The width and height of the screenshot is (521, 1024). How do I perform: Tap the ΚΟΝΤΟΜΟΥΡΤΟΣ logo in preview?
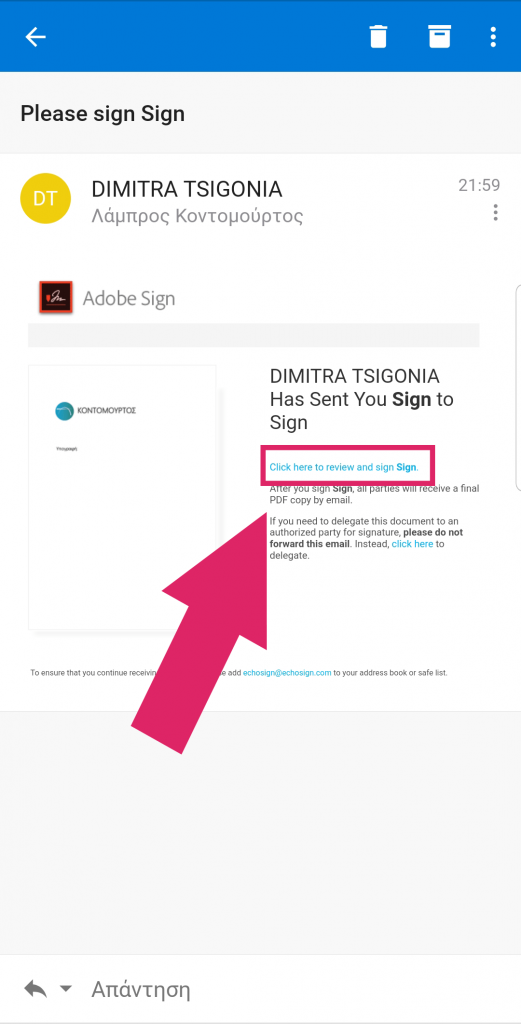pyautogui.click(x=96, y=410)
